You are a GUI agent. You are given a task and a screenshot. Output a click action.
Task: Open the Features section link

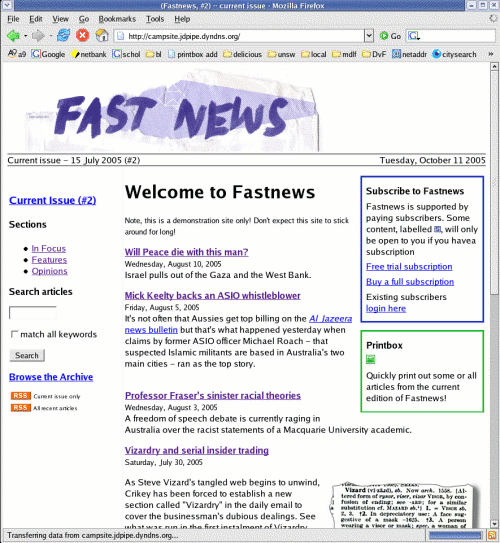pyautogui.click(x=49, y=260)
